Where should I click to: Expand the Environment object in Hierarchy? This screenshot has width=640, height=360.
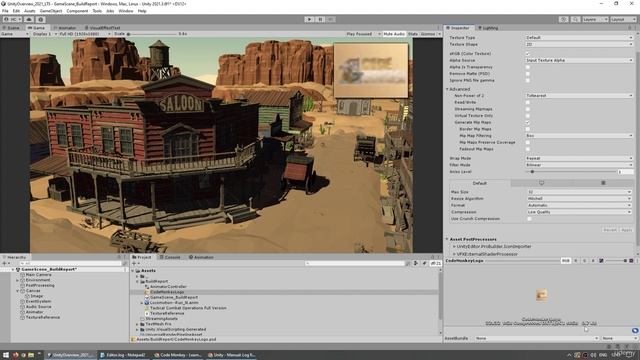(x=18, y=280)
